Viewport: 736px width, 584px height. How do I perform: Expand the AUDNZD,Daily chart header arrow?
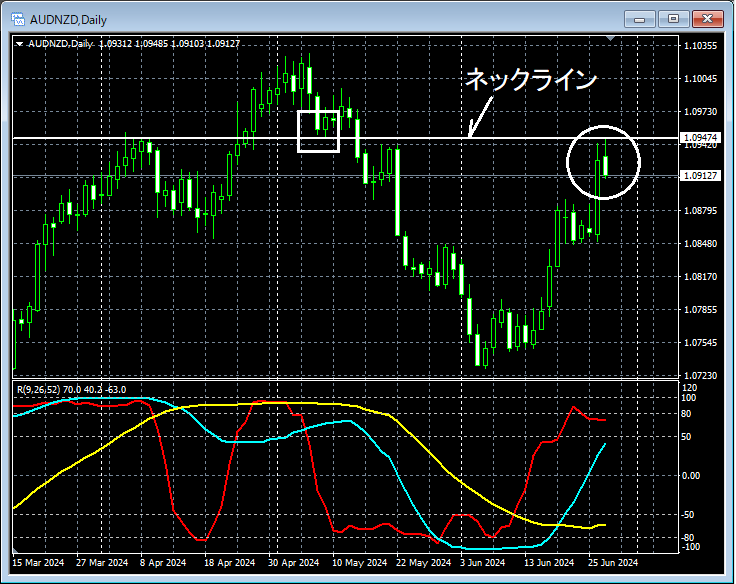(20, 44)
